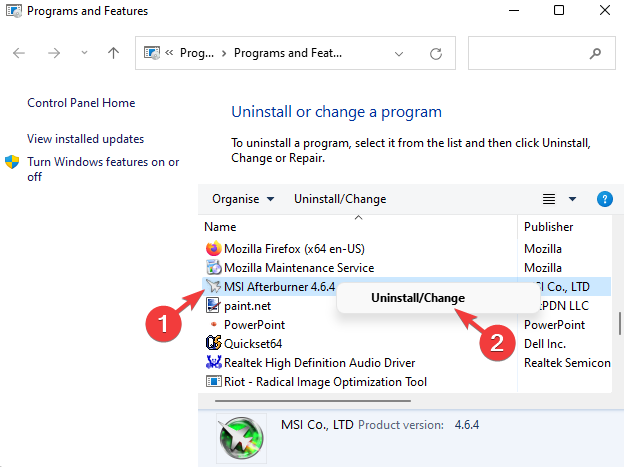Click the Mozilla Maintenance Service icon
This screenshot has height=467, width=624.
pos(213,268)
